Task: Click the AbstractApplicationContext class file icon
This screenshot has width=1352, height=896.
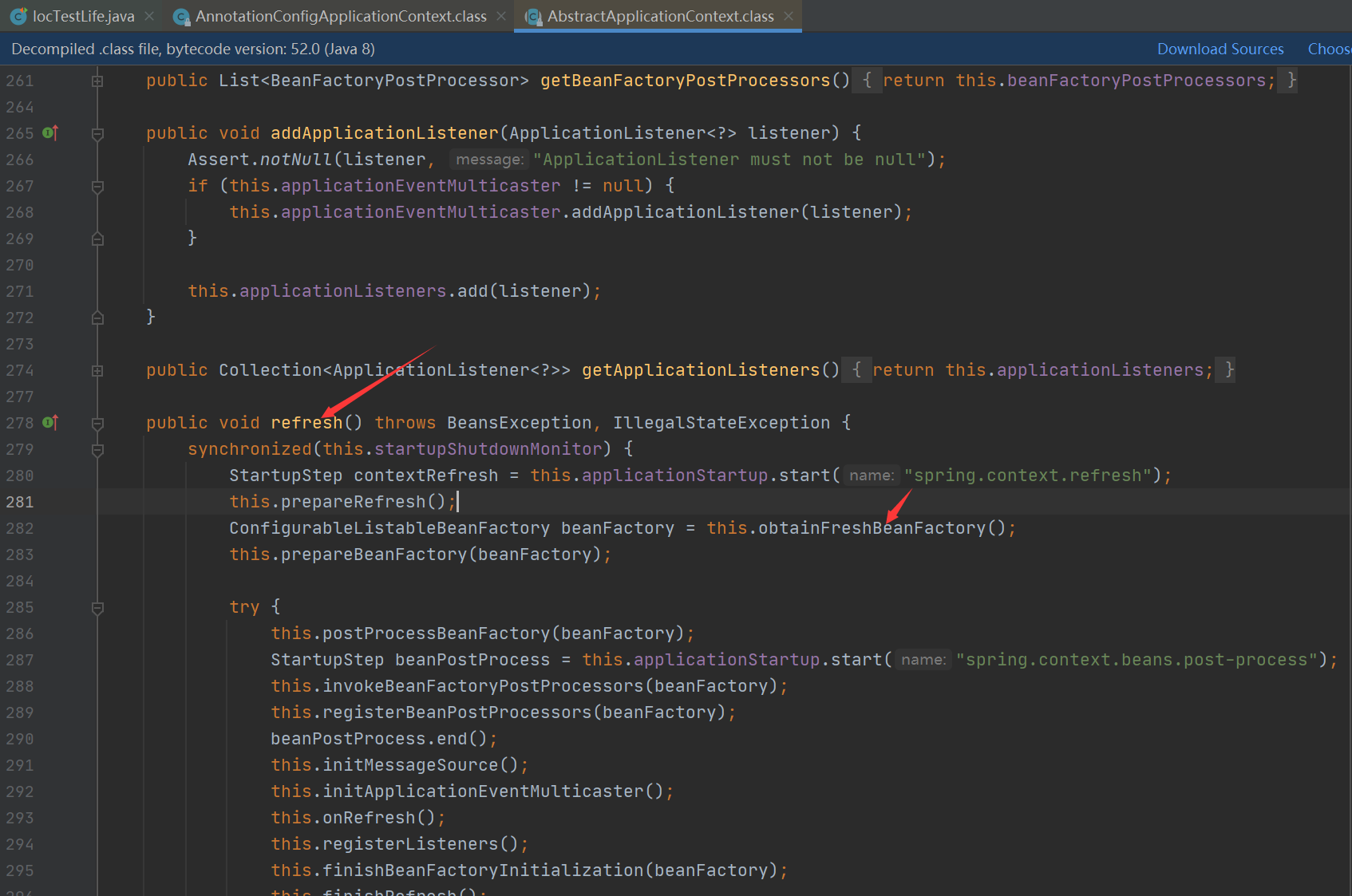Action: coord(533,16)
